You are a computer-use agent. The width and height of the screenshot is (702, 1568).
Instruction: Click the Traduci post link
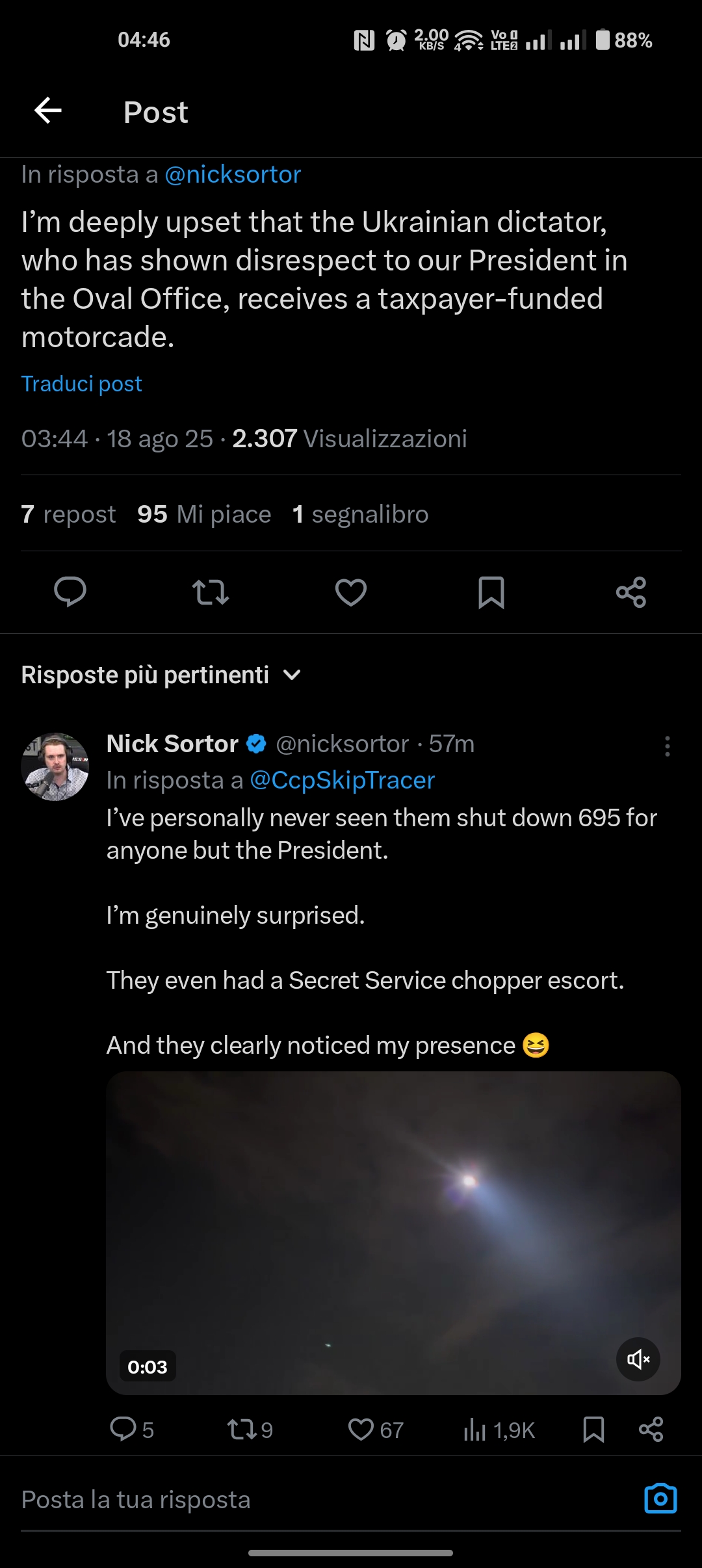tap(82, 384)
